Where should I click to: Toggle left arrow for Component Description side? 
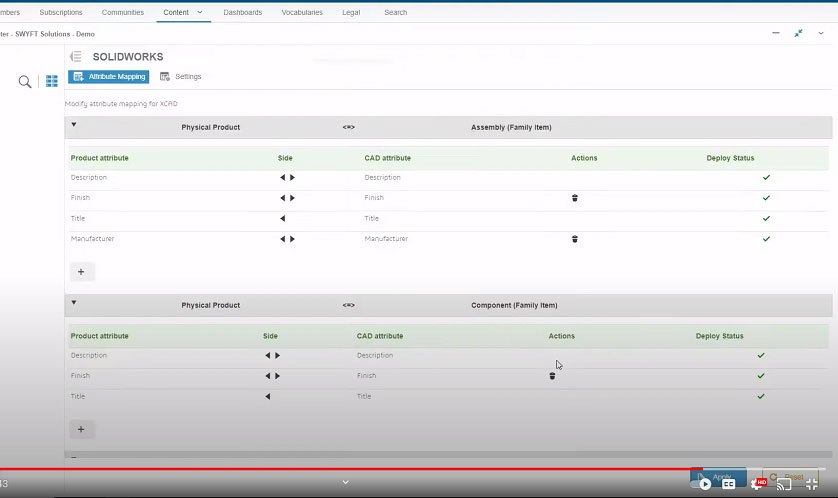[x=268, y=355]
